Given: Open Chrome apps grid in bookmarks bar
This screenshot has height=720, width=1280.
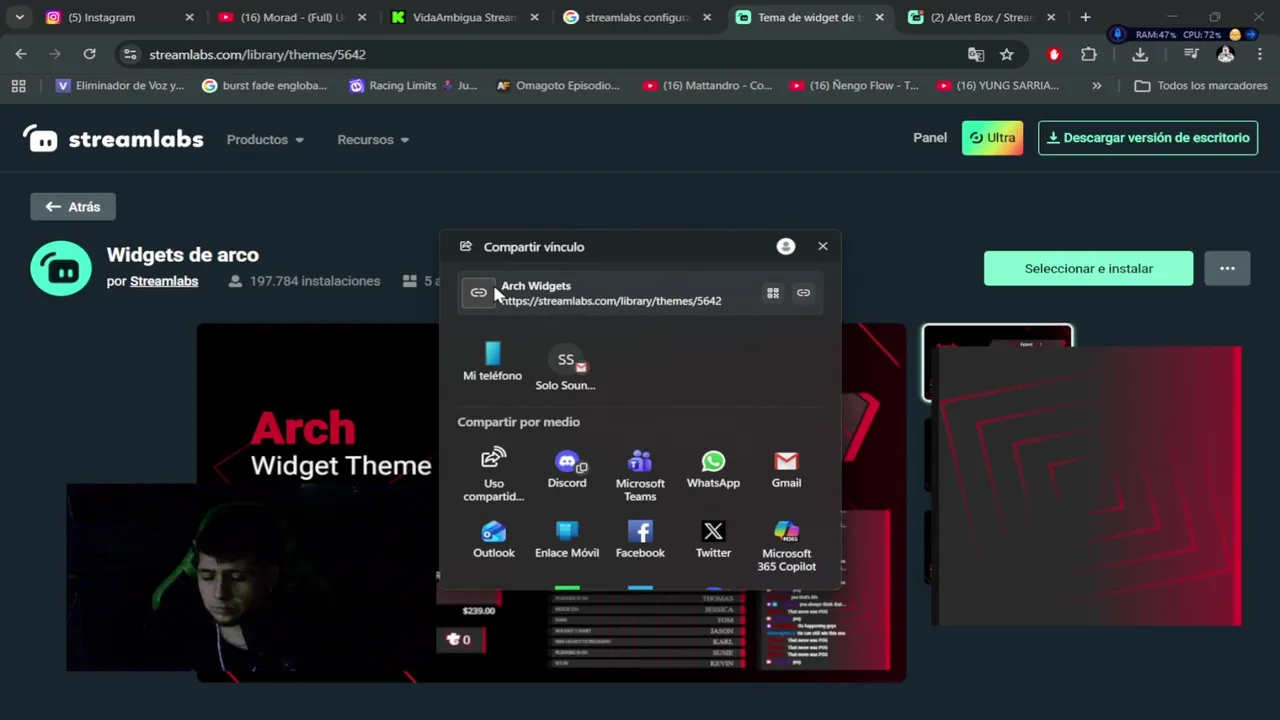Looking at the screenshot, I should [18, 86].
